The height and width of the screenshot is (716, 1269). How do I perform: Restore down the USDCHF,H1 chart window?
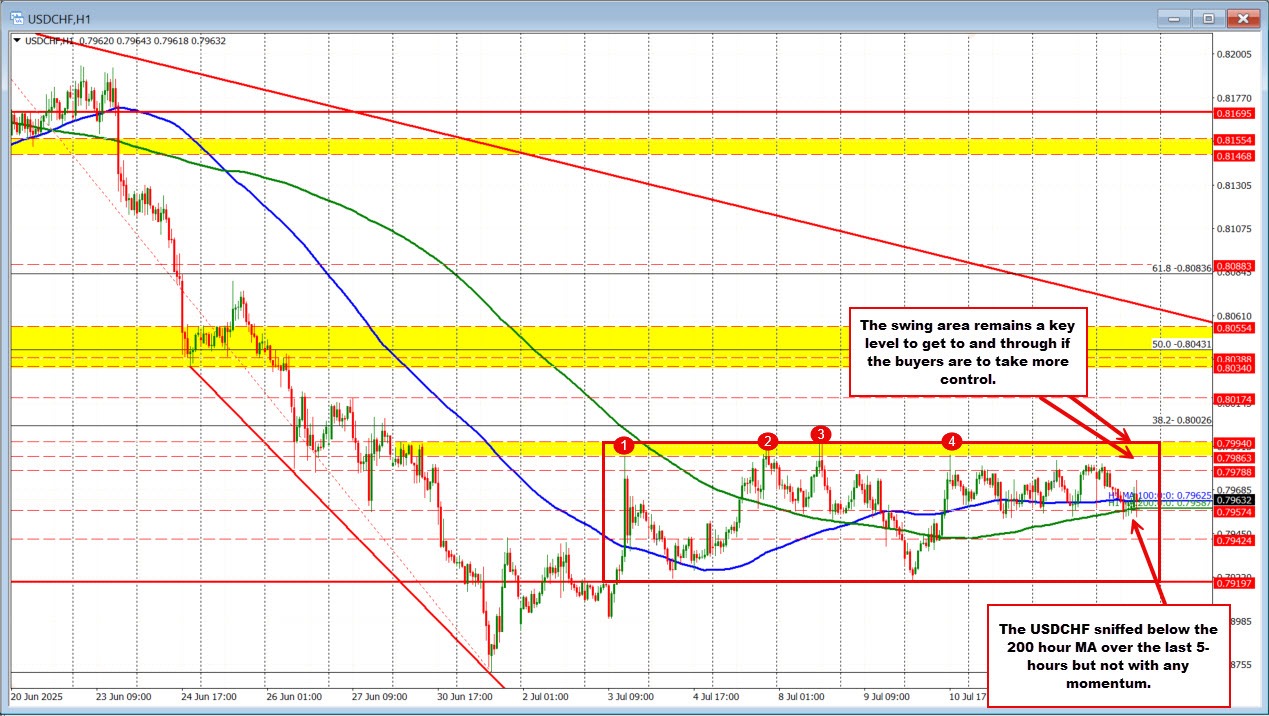(x=1207, y=18)
